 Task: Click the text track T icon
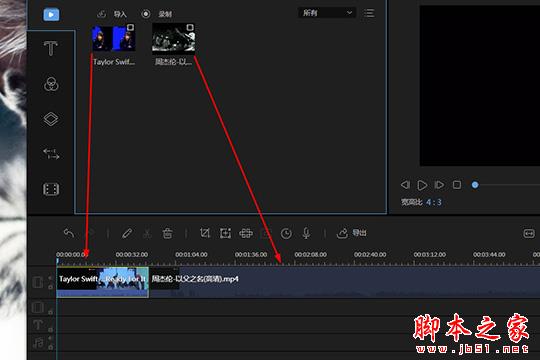coord(38,325)
